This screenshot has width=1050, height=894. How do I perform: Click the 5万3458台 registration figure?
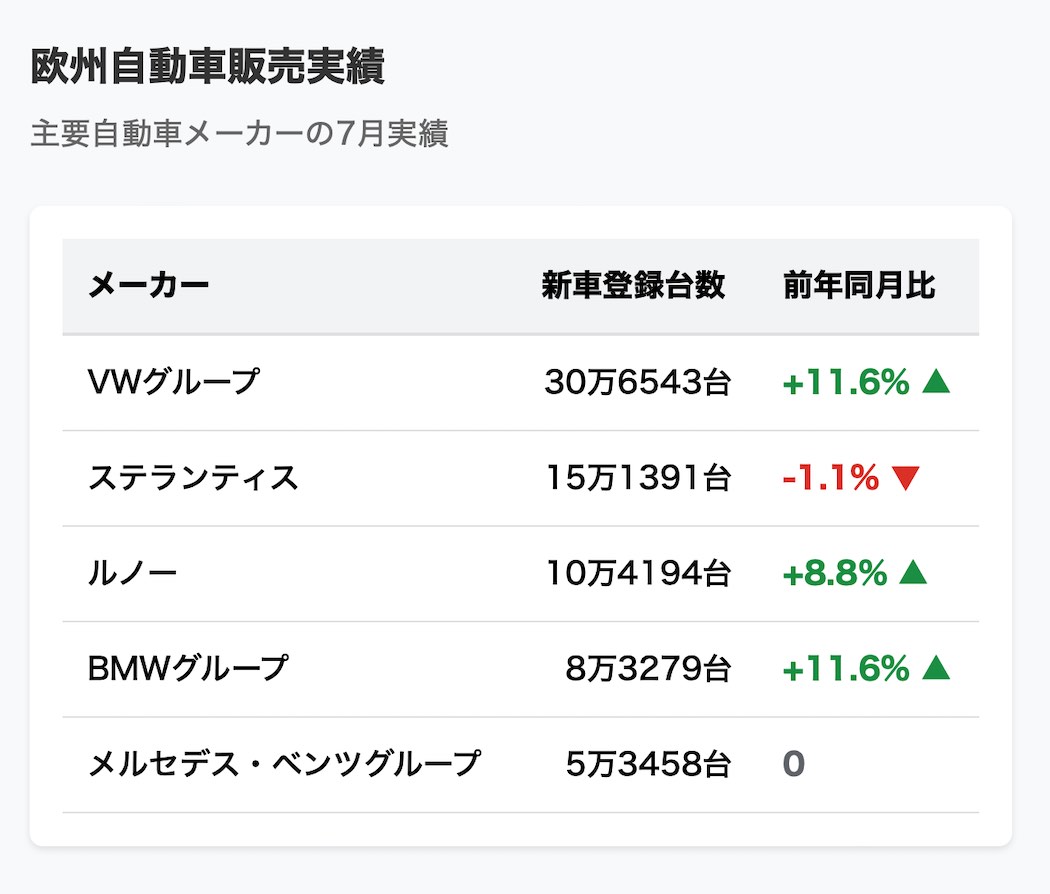pyautogui.click(x=648, y=764)
